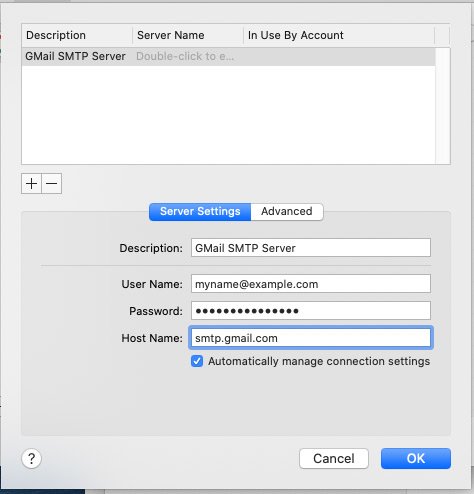The height and width of the screenshot is (494, 474).
Task: Click the server list vertical scrollbar
Action: (x=443, y=106)
